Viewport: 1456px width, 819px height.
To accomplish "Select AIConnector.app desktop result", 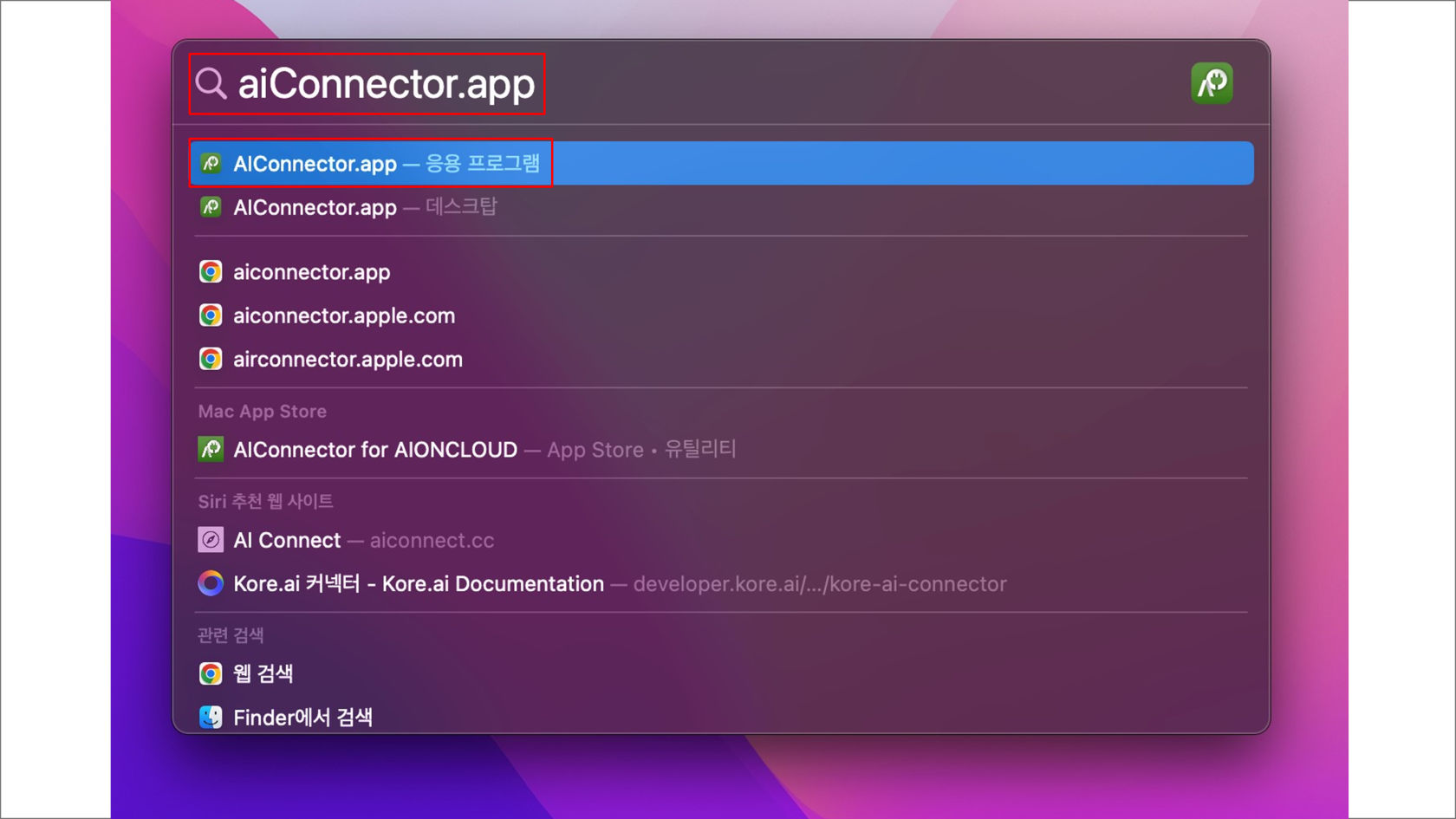I will [364, 207].
